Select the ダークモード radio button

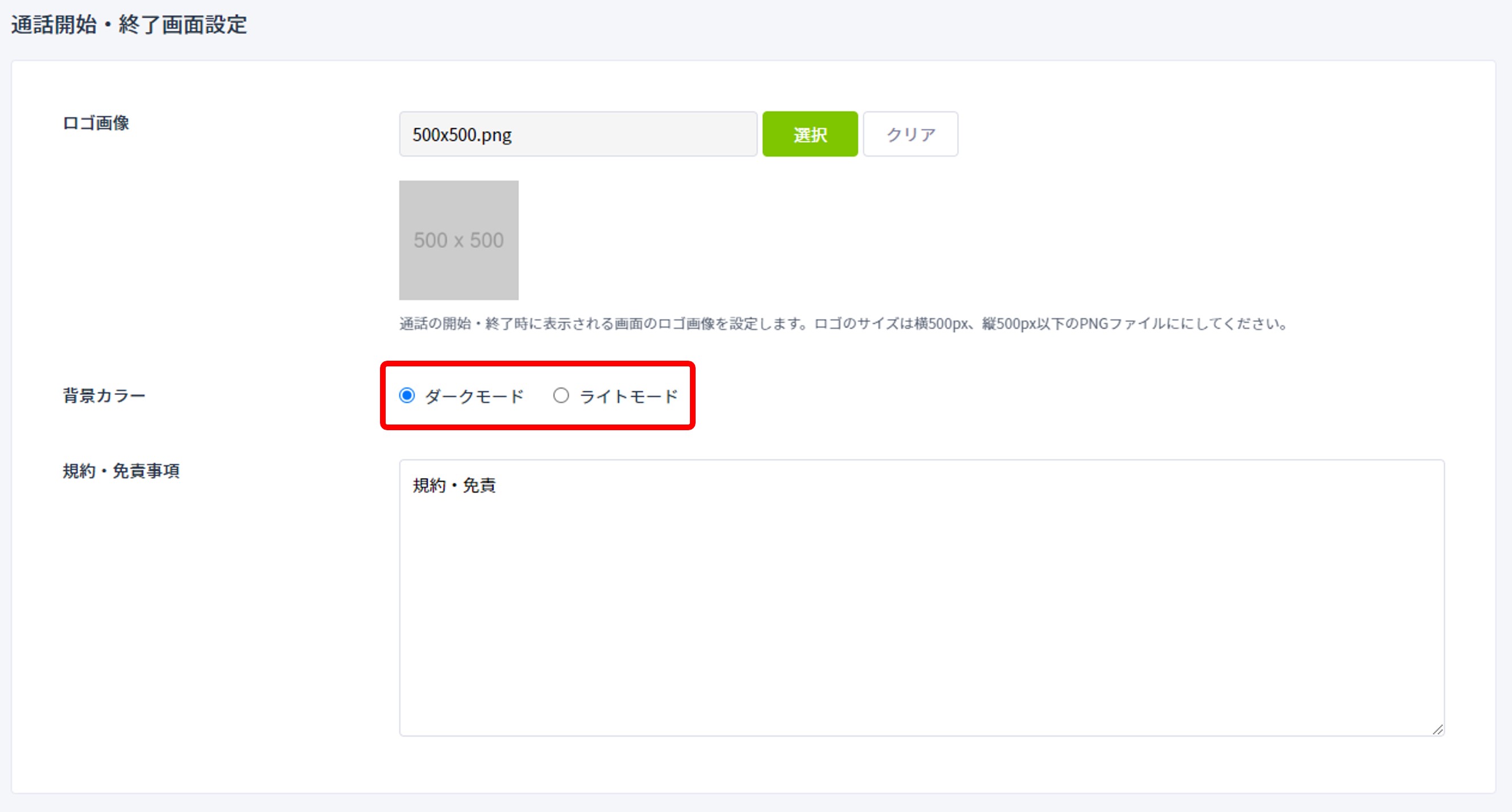coord(407,395)
